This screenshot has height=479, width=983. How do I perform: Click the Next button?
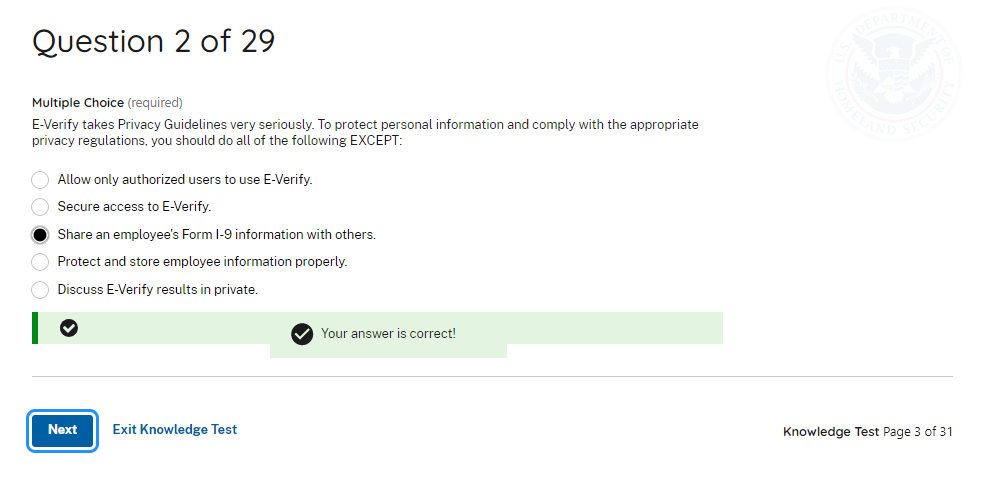click(x=62, y=430)
